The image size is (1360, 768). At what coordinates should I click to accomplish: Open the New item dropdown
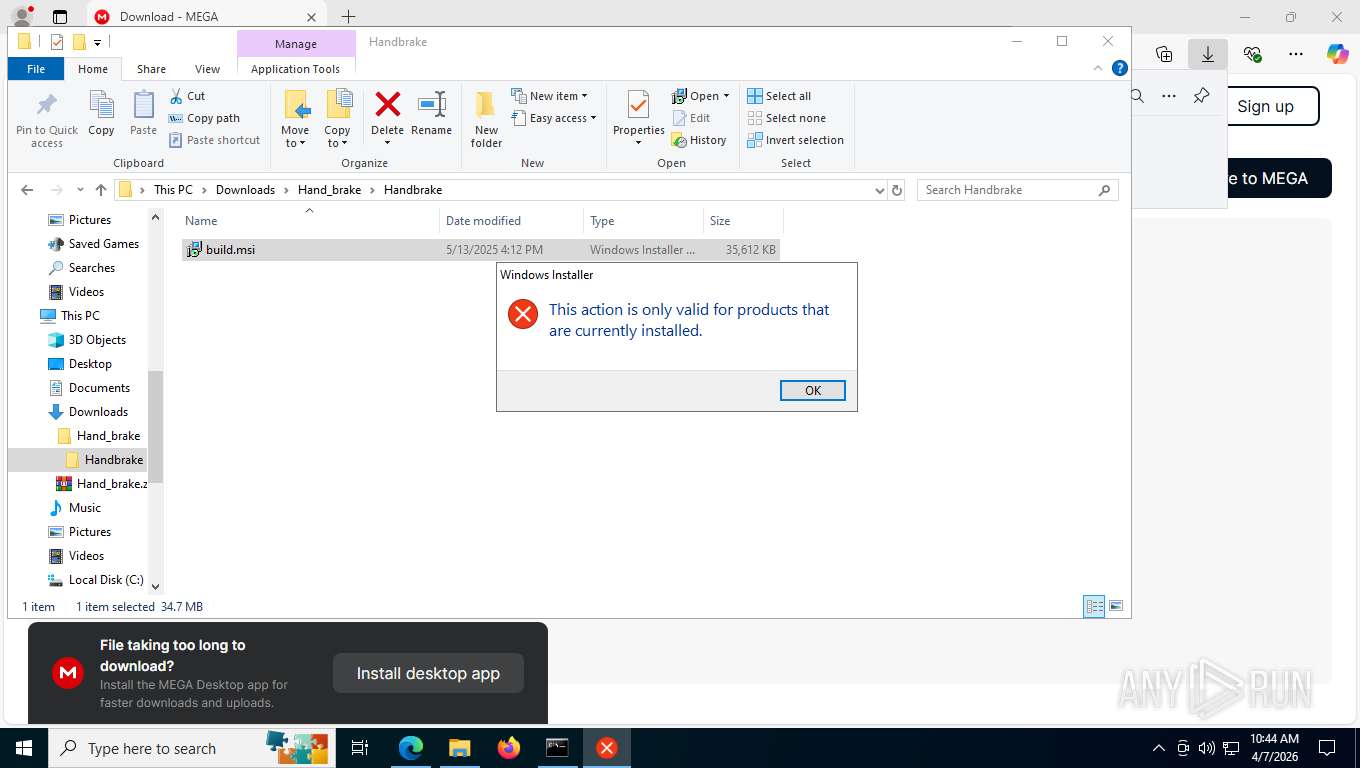(x=549, y=96)
